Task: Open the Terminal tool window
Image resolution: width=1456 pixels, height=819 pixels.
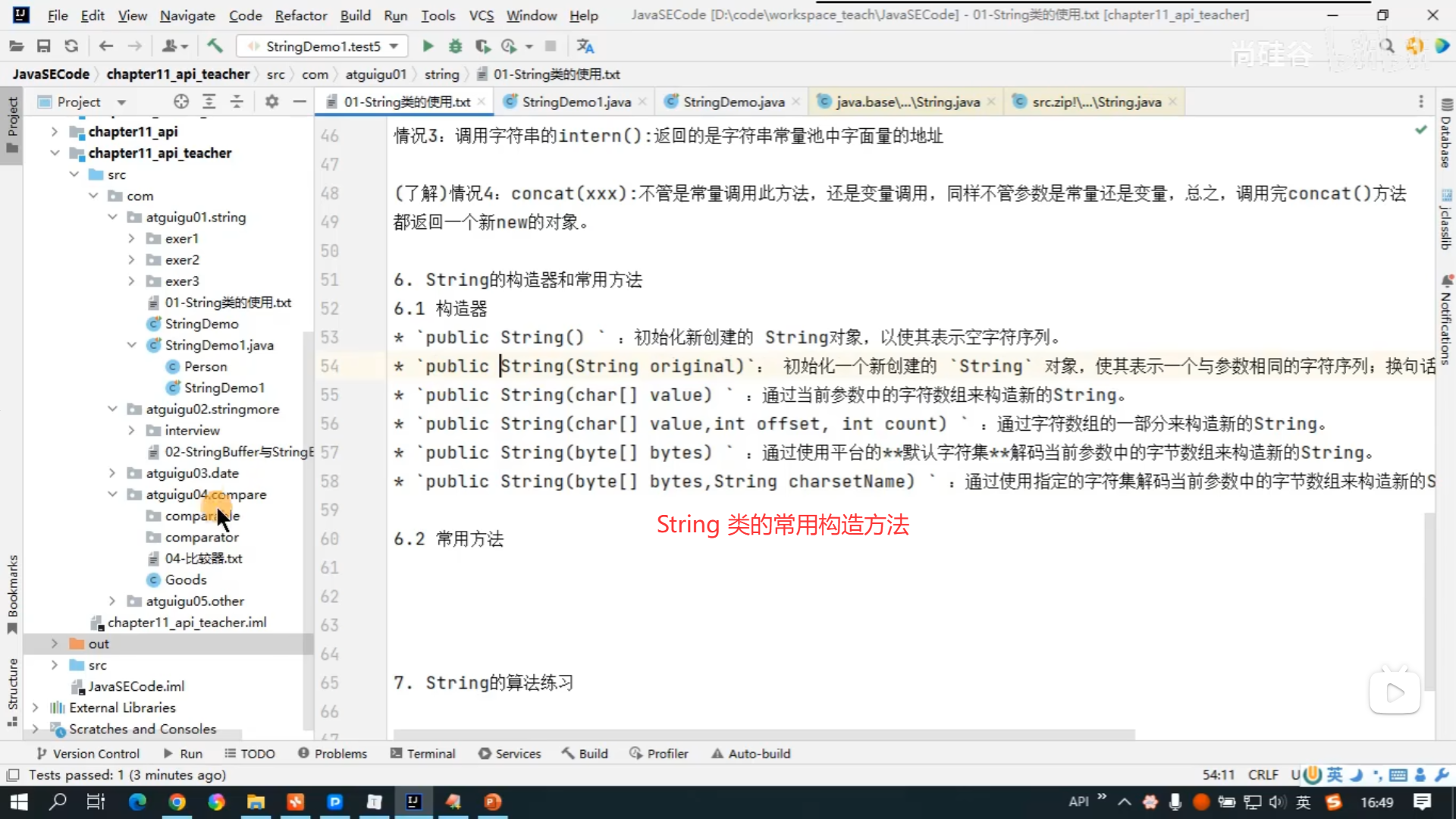Action: pos(423,754)
